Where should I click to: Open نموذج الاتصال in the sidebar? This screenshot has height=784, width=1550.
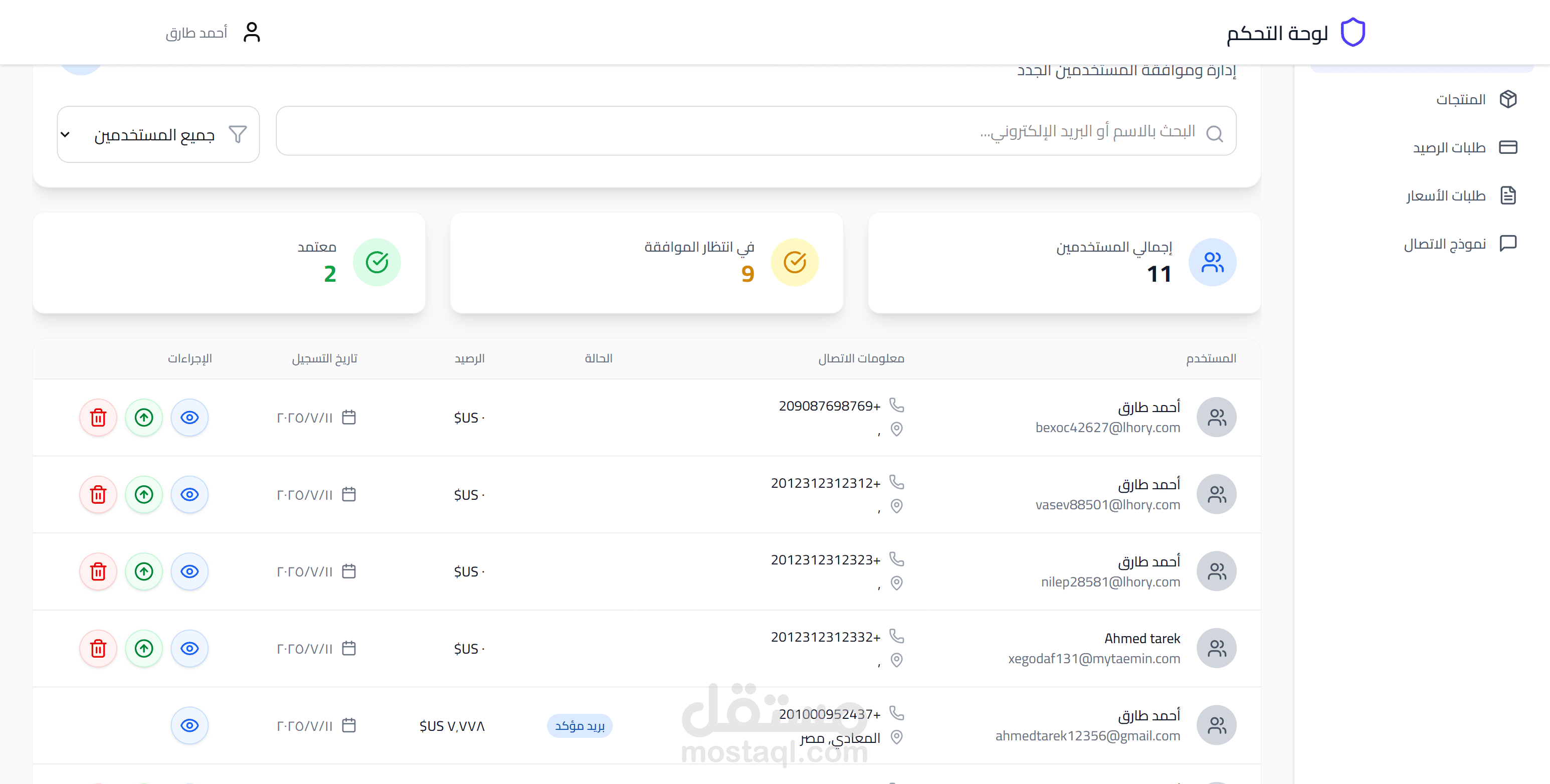pos(1444,244)
